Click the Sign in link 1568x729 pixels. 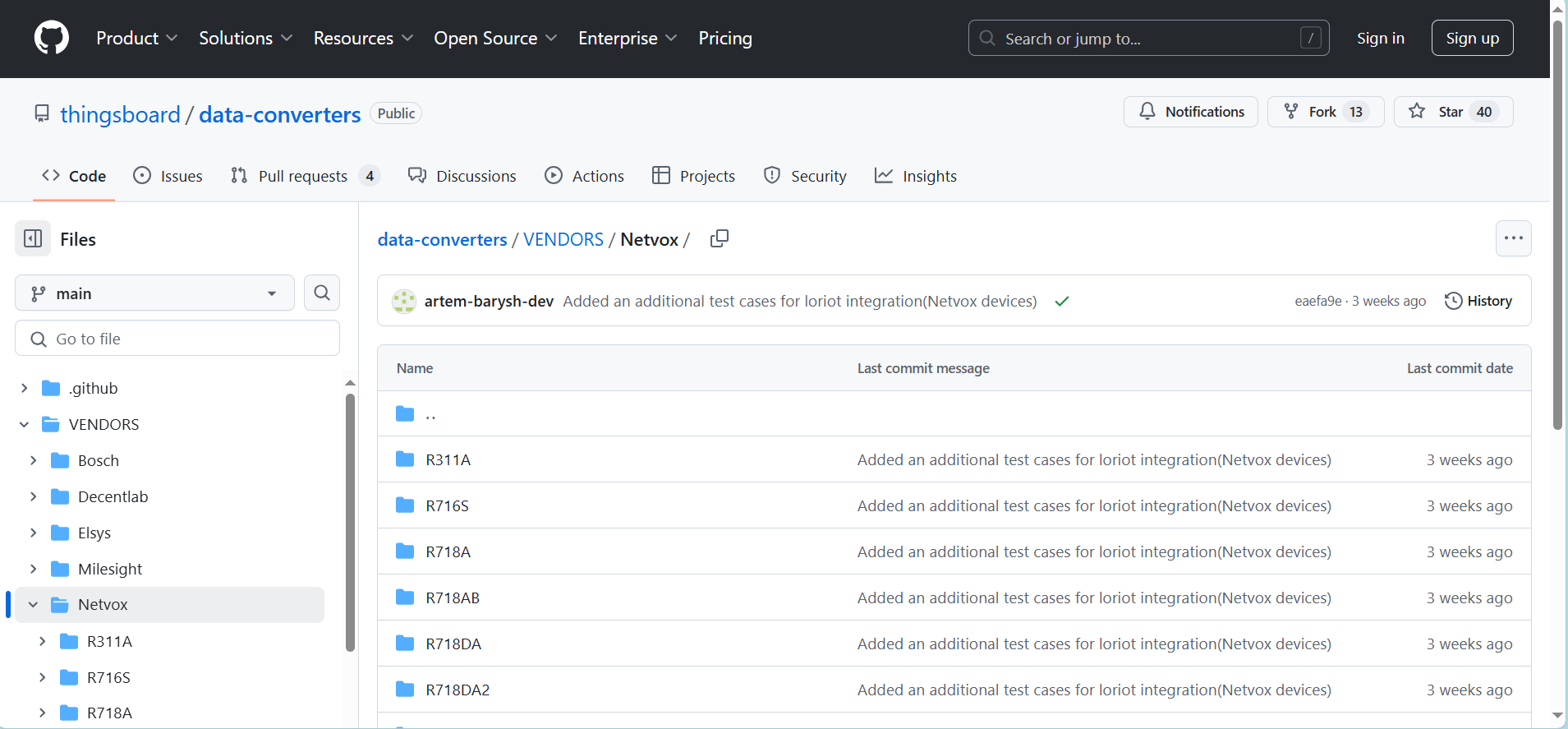(x=1380, y=38)
